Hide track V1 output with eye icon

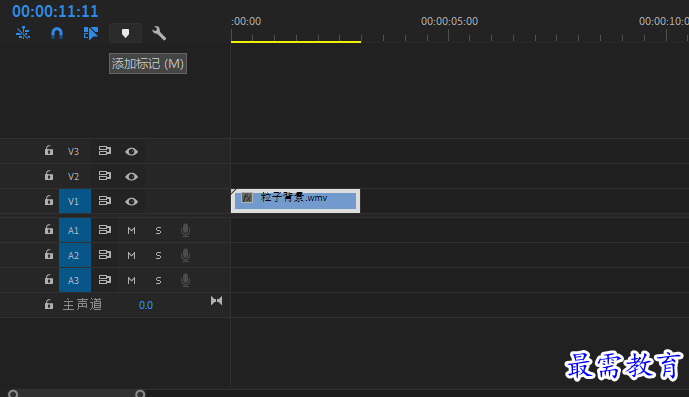tap(131, 202)
